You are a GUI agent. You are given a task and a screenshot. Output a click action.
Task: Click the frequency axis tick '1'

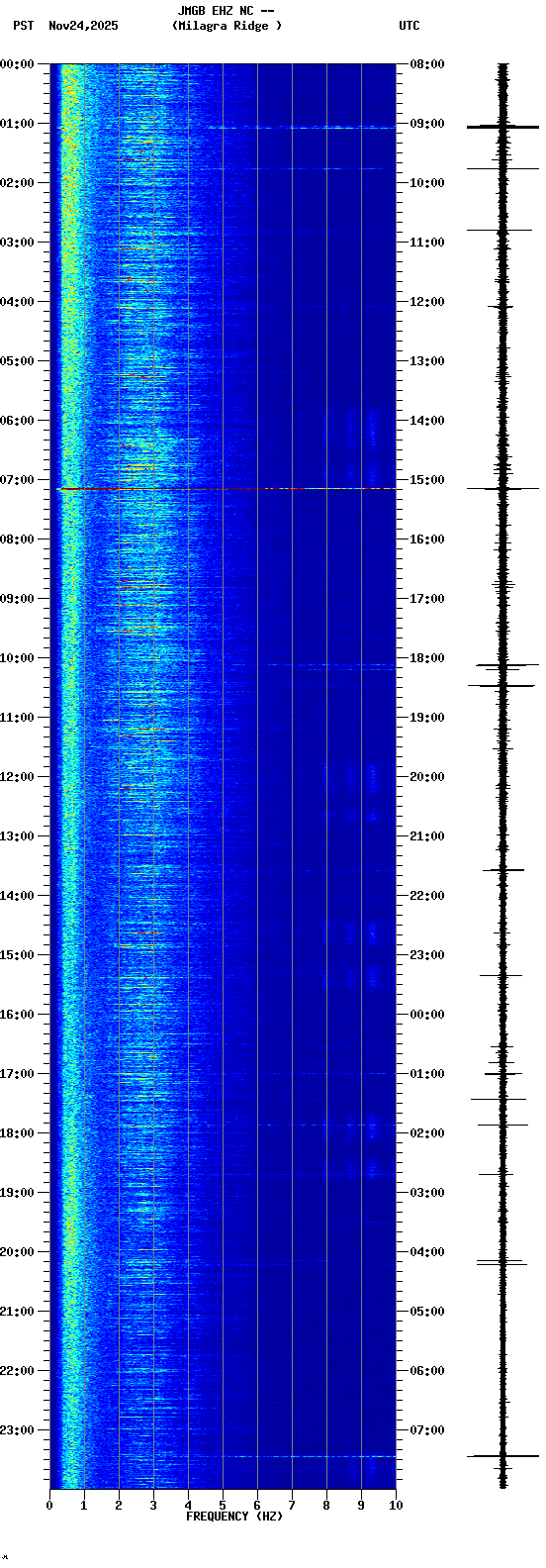84,1506
